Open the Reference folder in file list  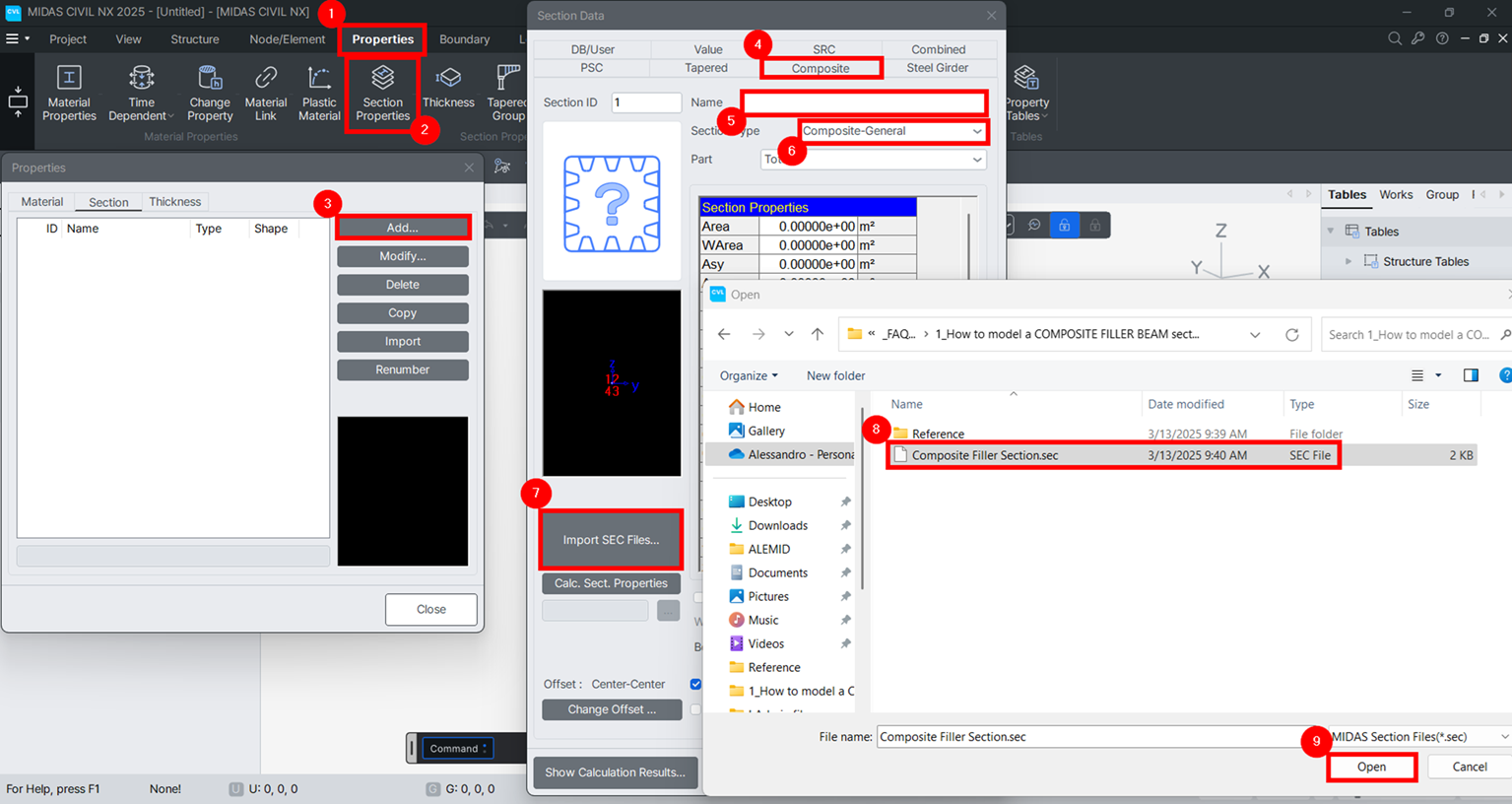point(938,434)
